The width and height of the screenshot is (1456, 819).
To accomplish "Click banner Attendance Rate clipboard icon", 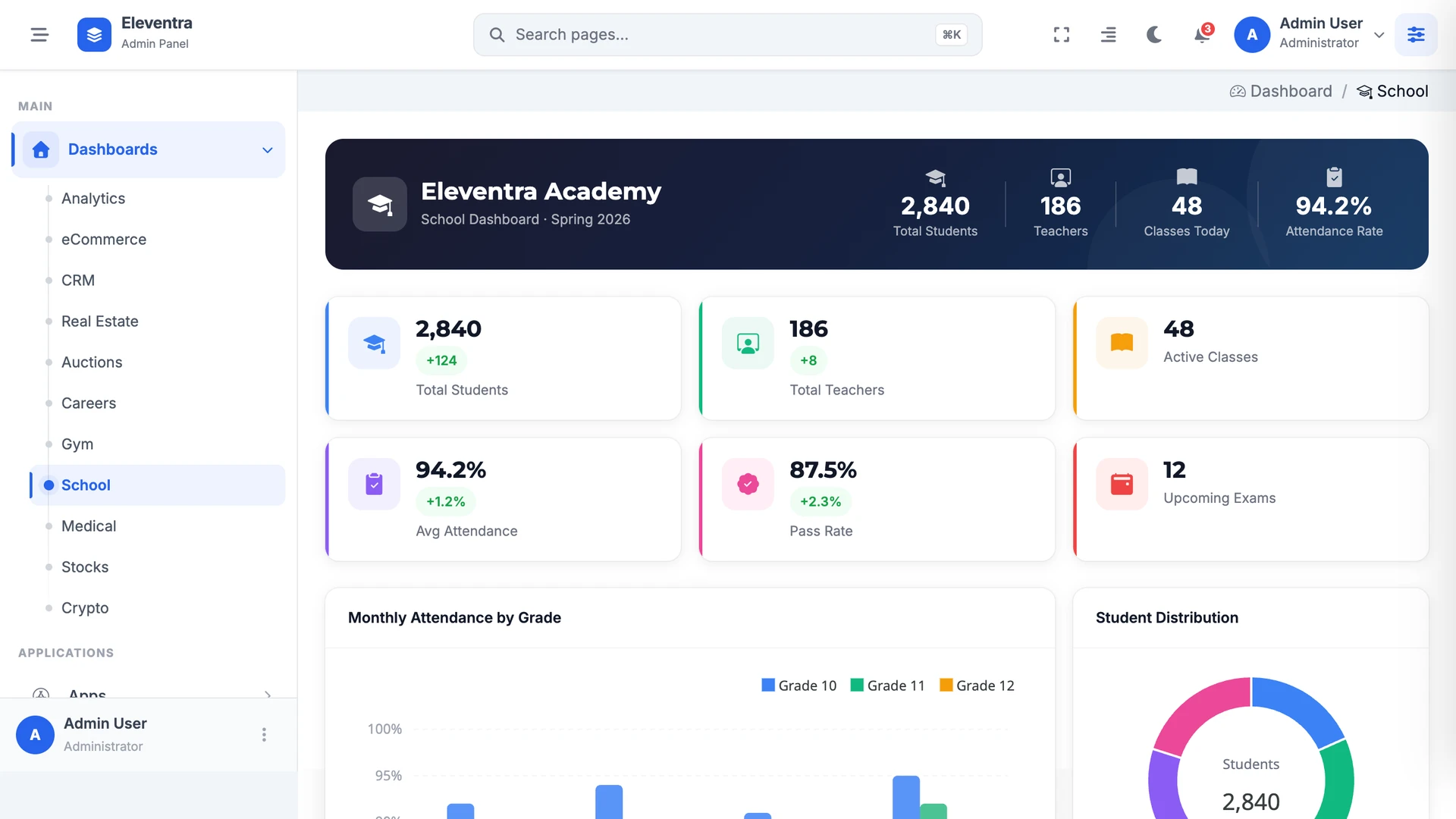I will pyautogui.click(x=1334, y=177).
